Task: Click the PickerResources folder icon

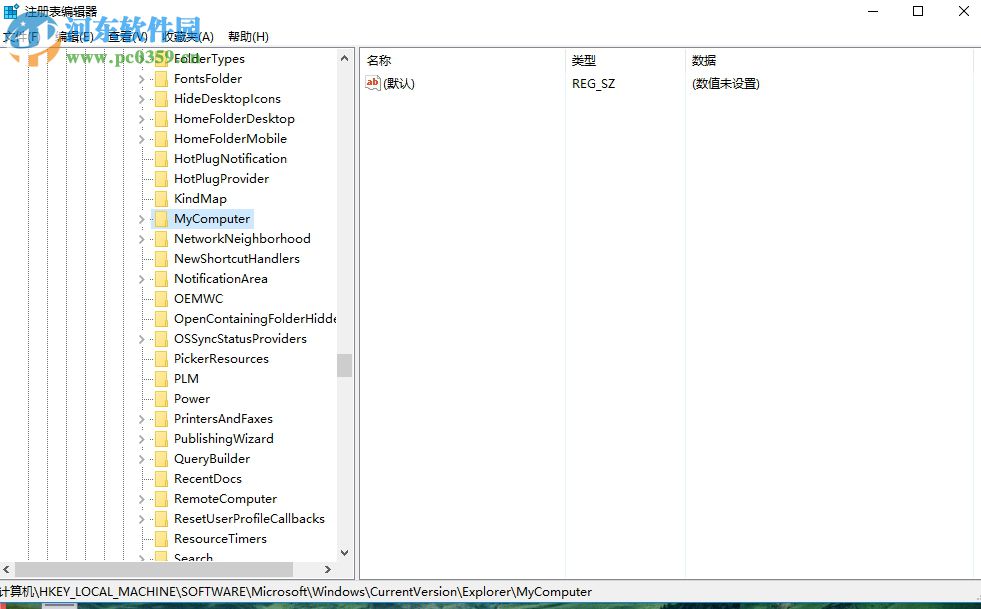Action: (161, 359)
